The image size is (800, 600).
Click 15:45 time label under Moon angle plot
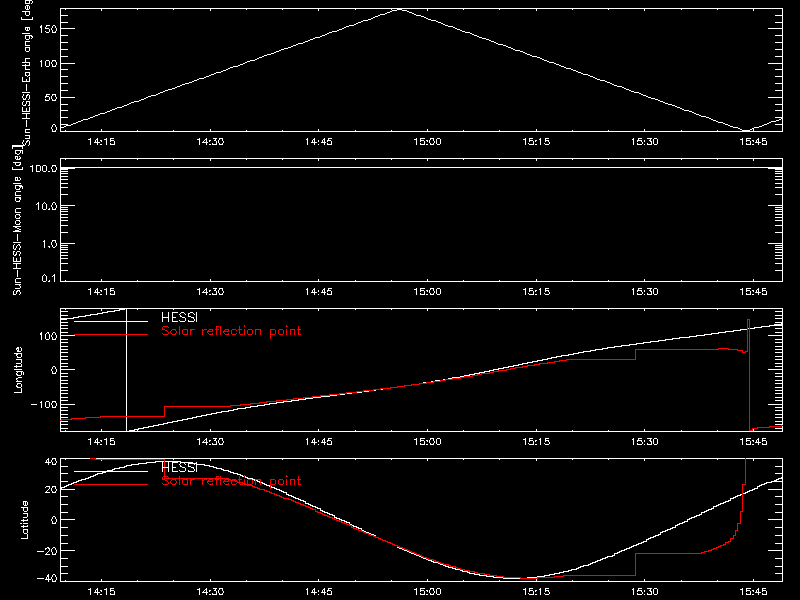click(754, 292)
